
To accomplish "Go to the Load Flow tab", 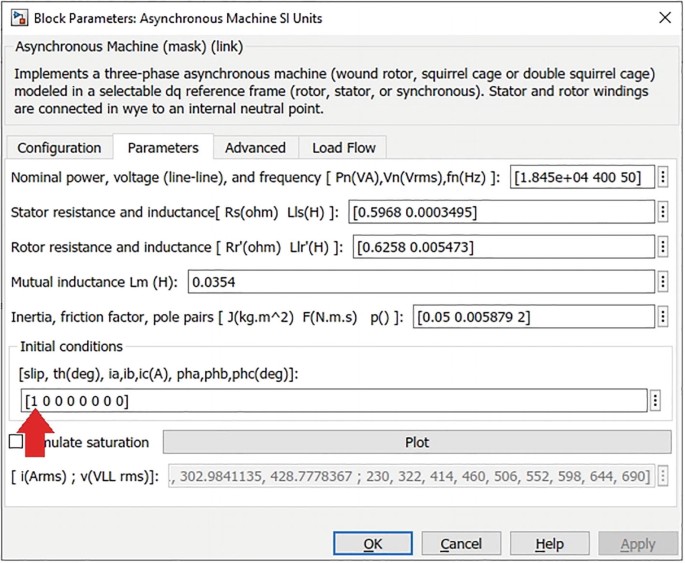I will (343, 148).
